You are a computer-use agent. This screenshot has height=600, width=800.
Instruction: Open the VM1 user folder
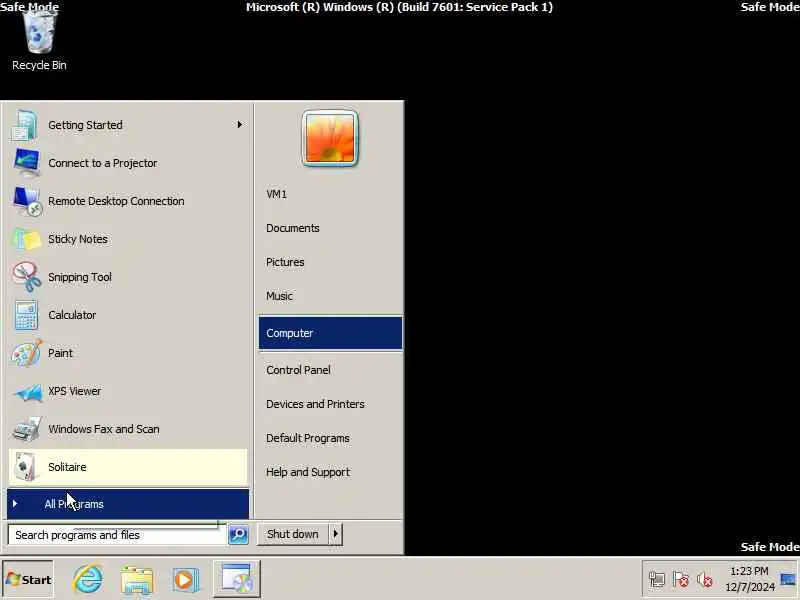[x=277, y=194]
